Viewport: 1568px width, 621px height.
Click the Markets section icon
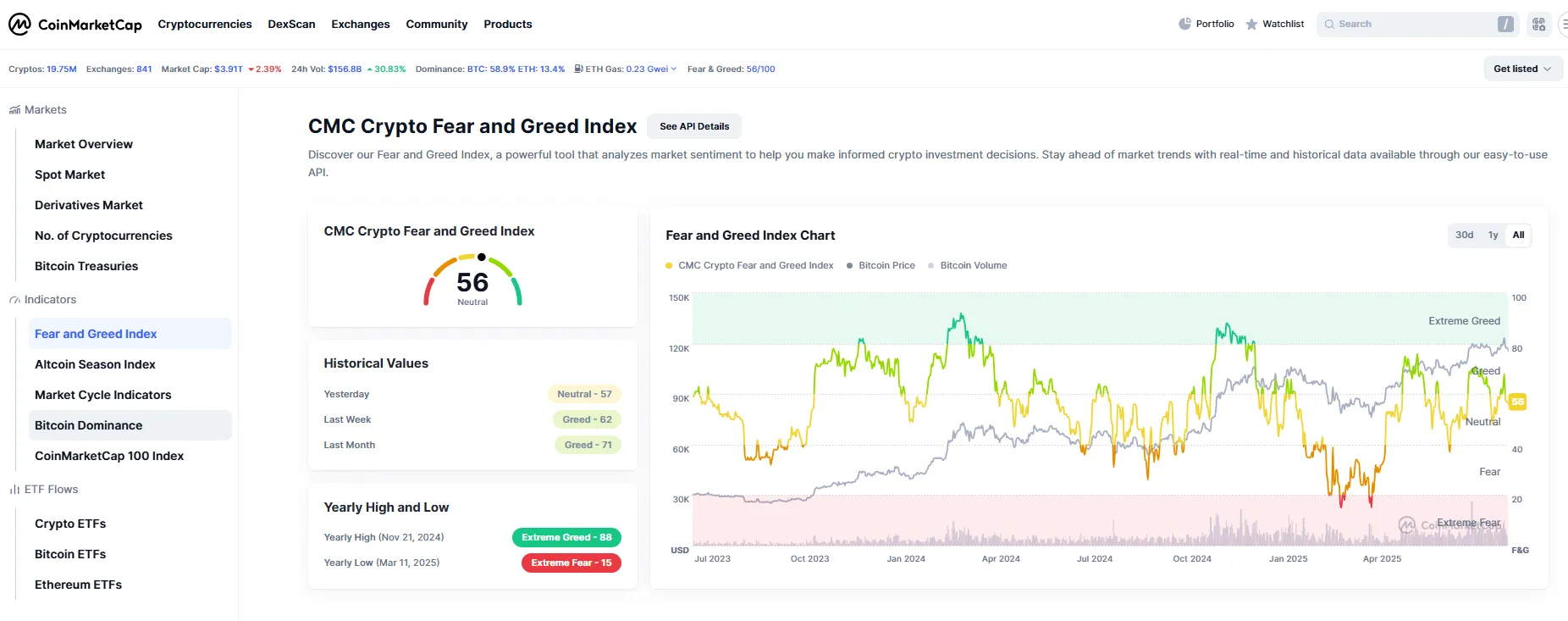coord(14,110)
